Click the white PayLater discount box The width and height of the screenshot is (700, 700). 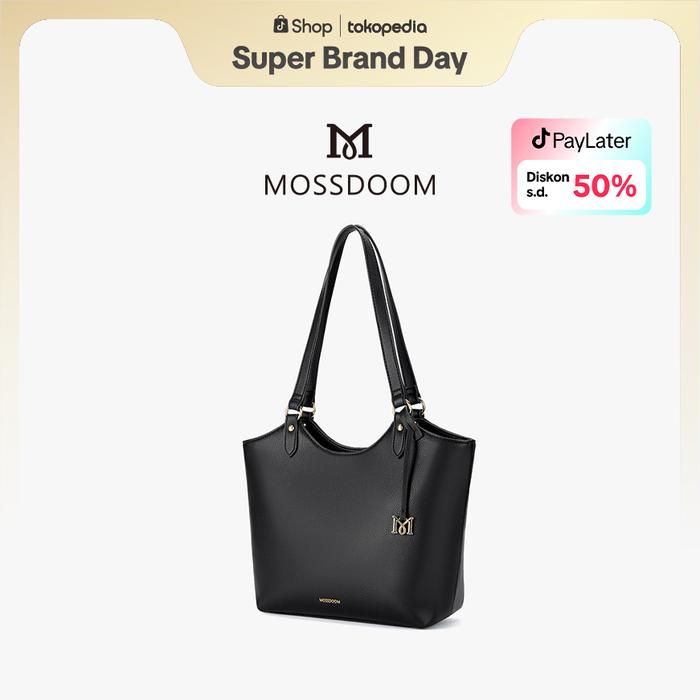tap(581, 186)
